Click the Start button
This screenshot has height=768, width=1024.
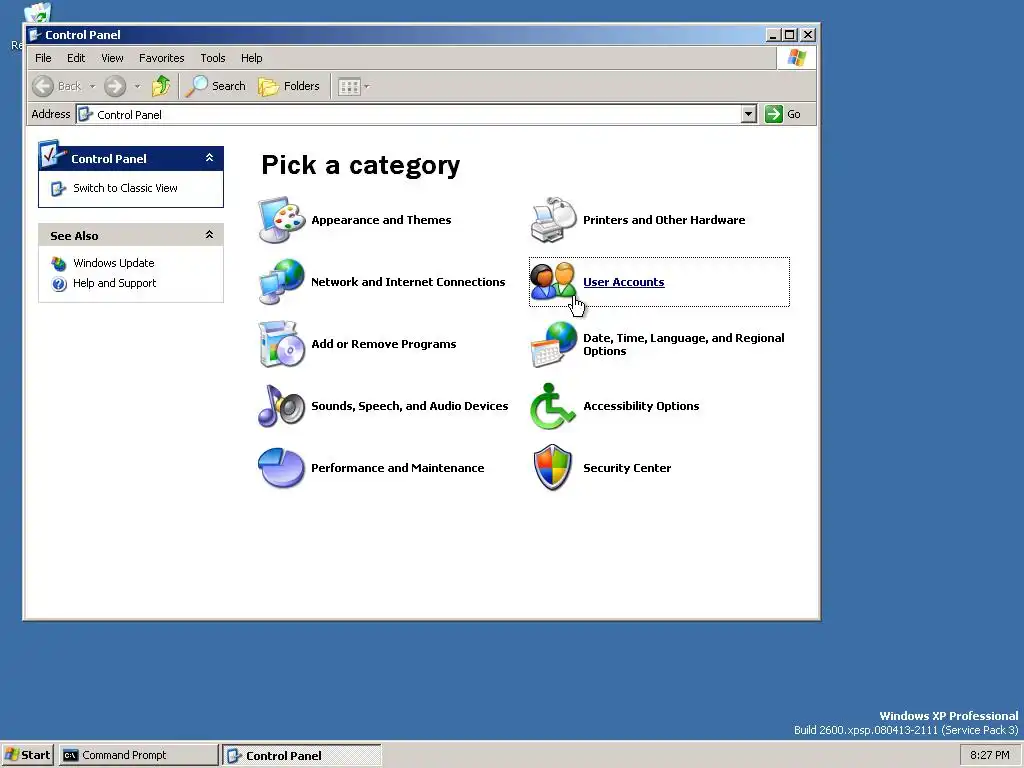[x=27, y=755]
